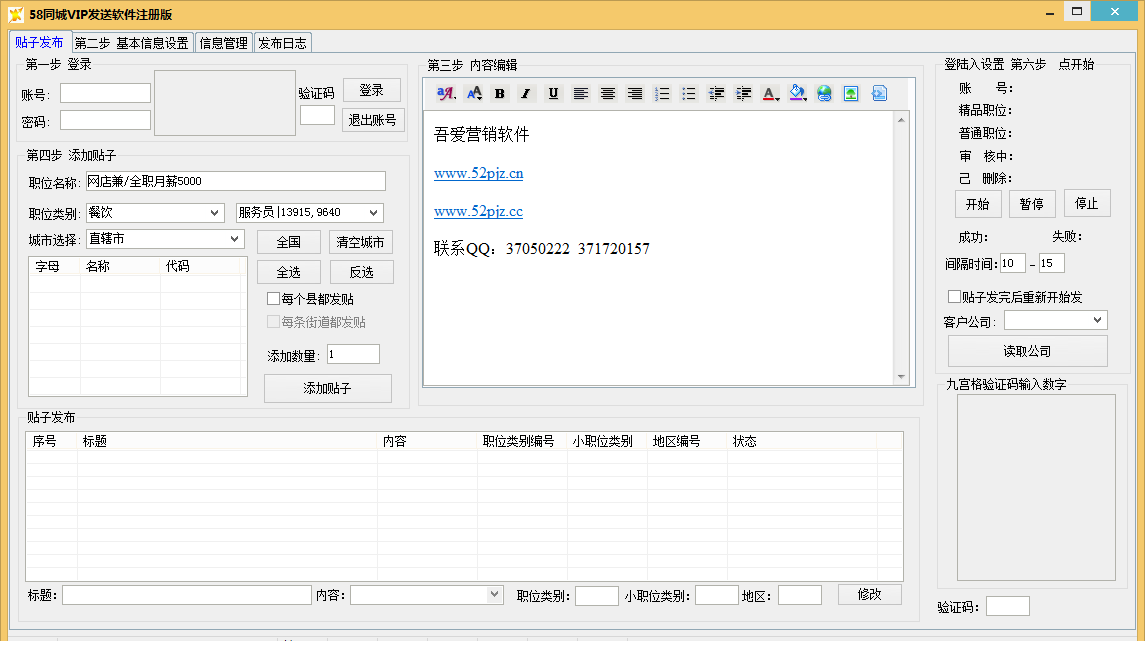The height and width of the screenshot is (664, 1145).
Task: Center align text in editor
Action: 608,94
